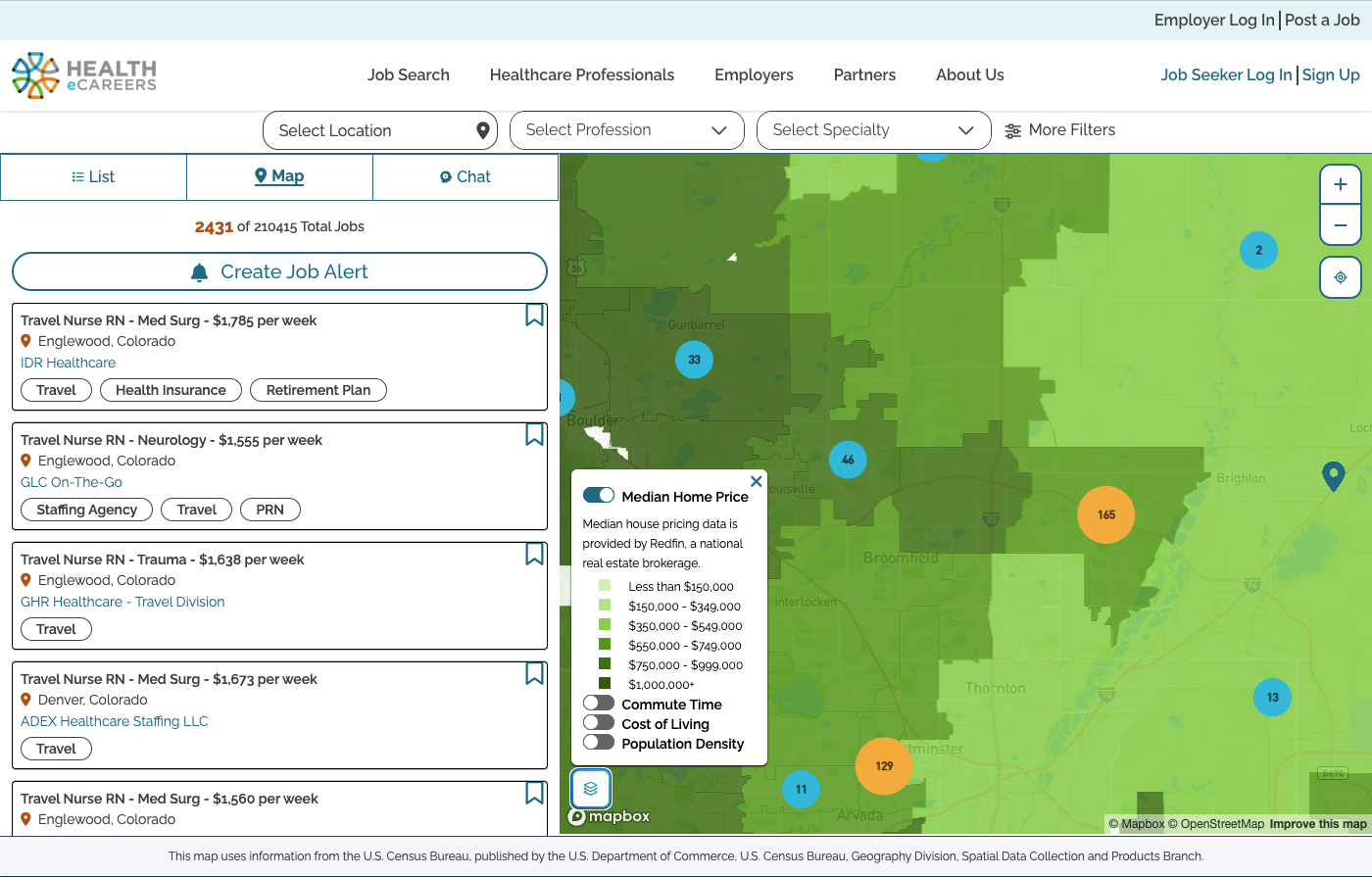The image size is (1372, 877).
Task: Open GLC On-The-Go employer link
Action: [72, 482]
